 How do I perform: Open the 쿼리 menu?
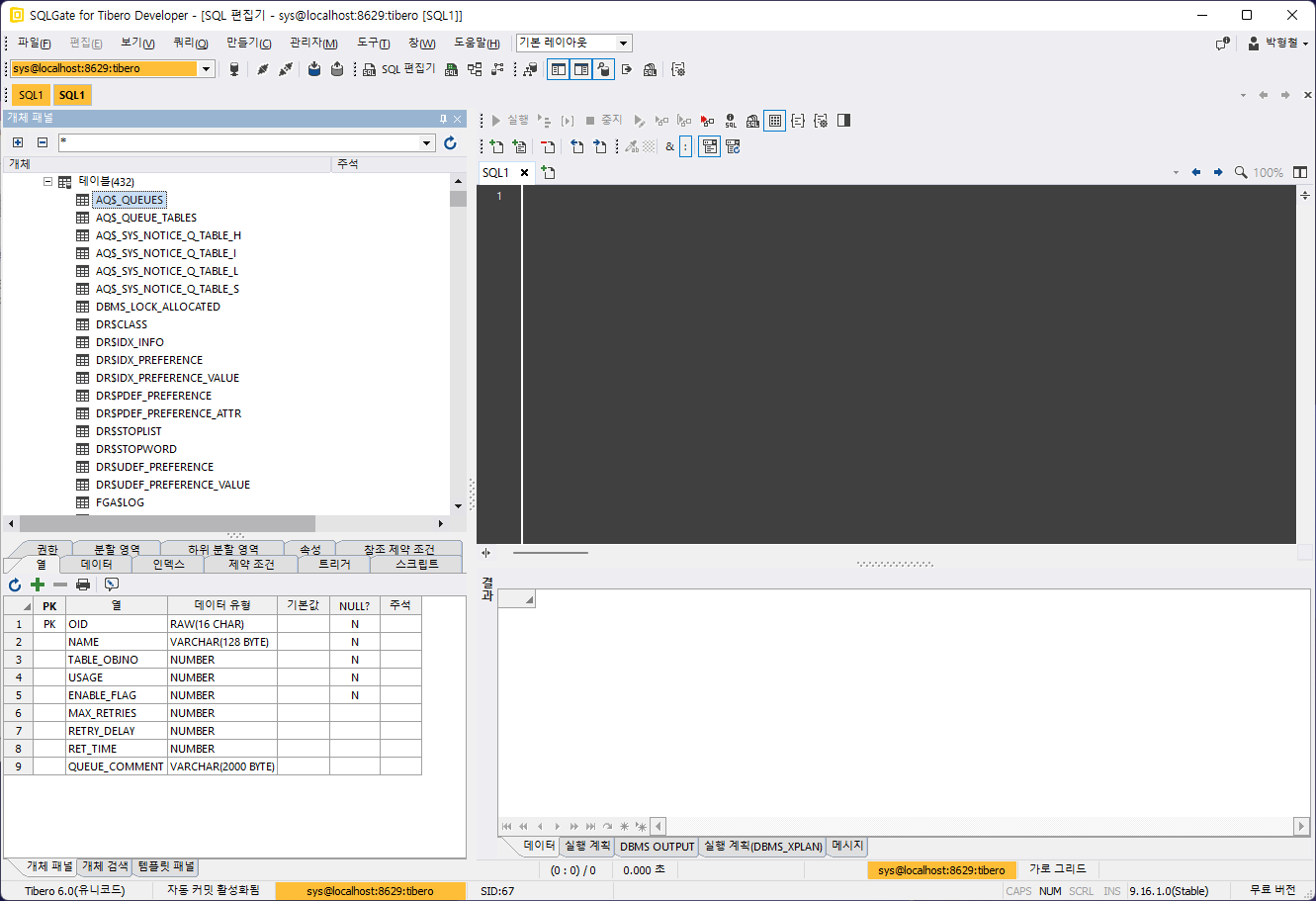tap(190, 44)
